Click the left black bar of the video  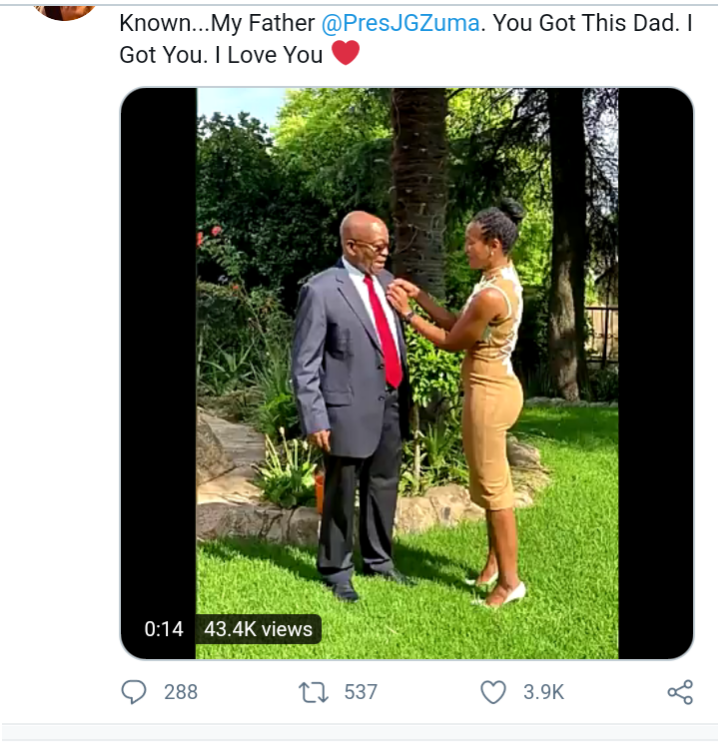click(x=158, y=350)
